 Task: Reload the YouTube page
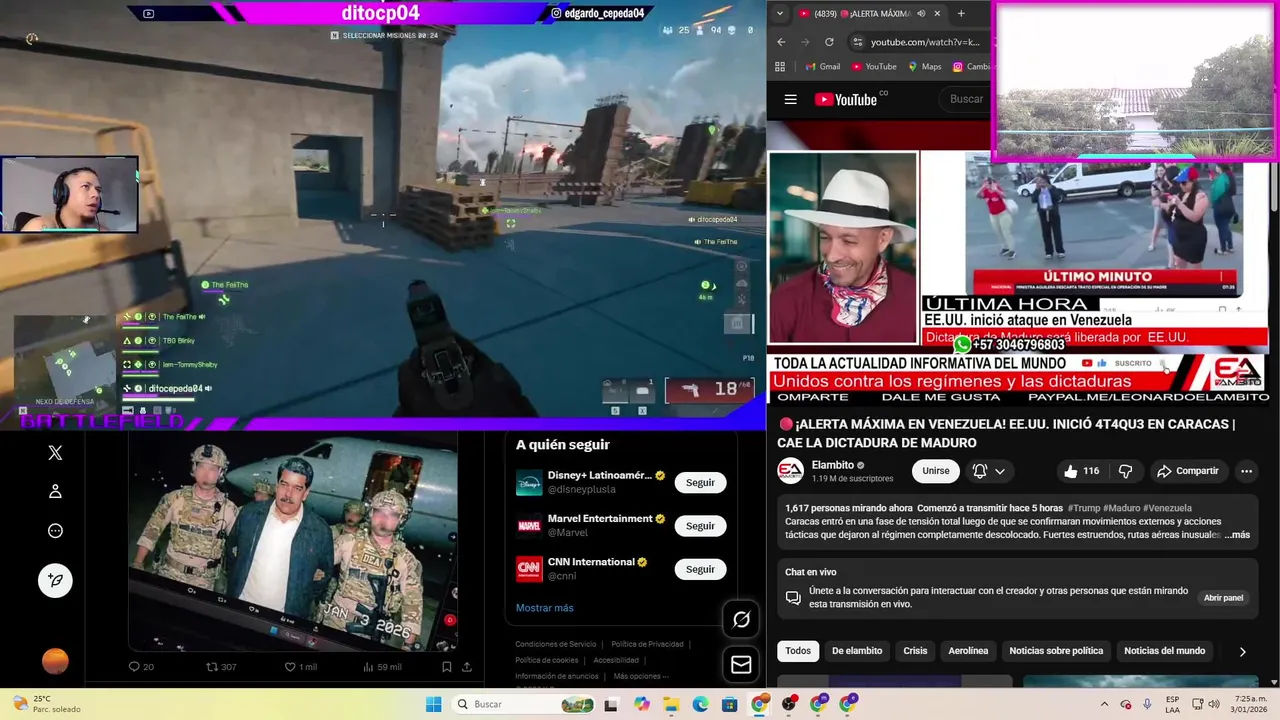click(829, 42)
